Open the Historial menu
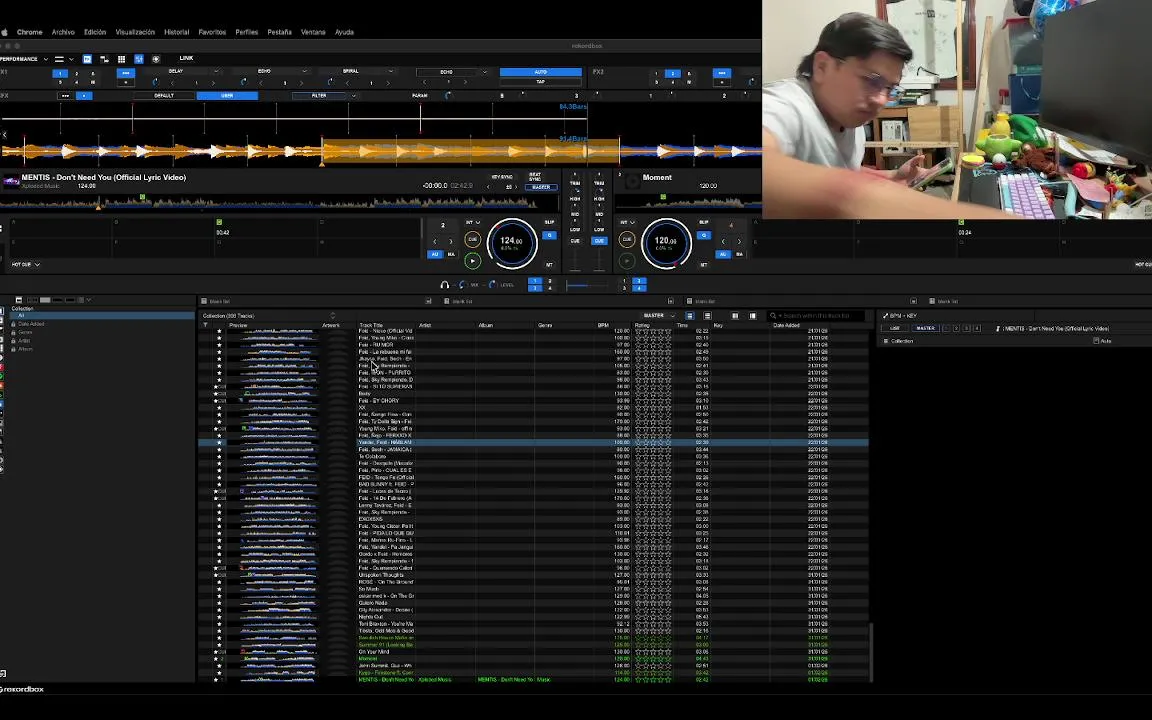1152x720 pixels. click(x=176, y=32)
